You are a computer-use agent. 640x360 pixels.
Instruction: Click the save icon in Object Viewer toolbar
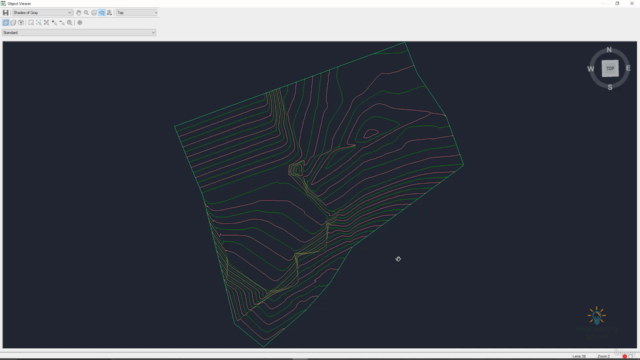[x=6, y=13]
